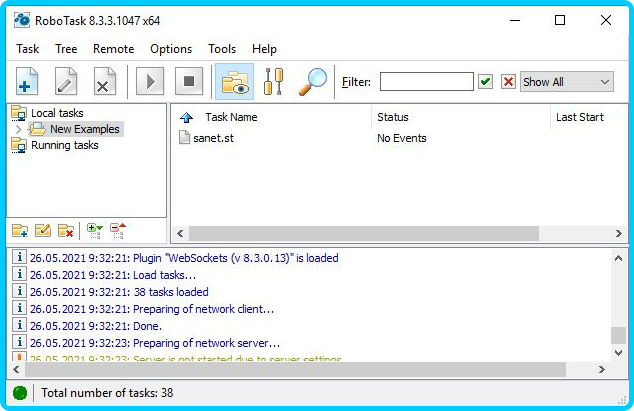The width and height of the screenshot is (634, 411).
Task: Rename folder icon with pencil below tree
Action: (43, 231)
